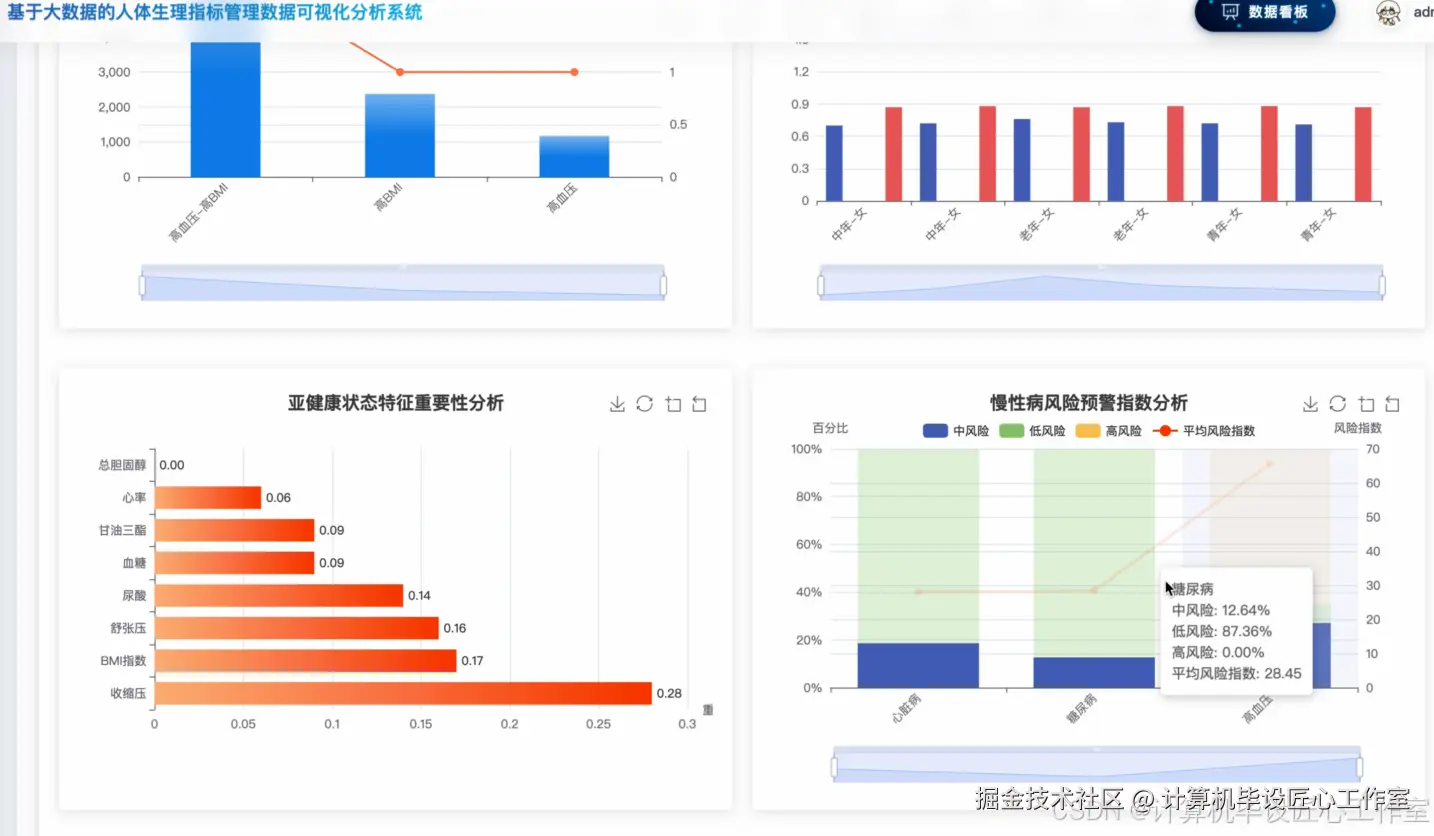Viewport: 1434px width, 836px height.
Task: Reset zoom on the 亚健康 chart
Action: 698,404
